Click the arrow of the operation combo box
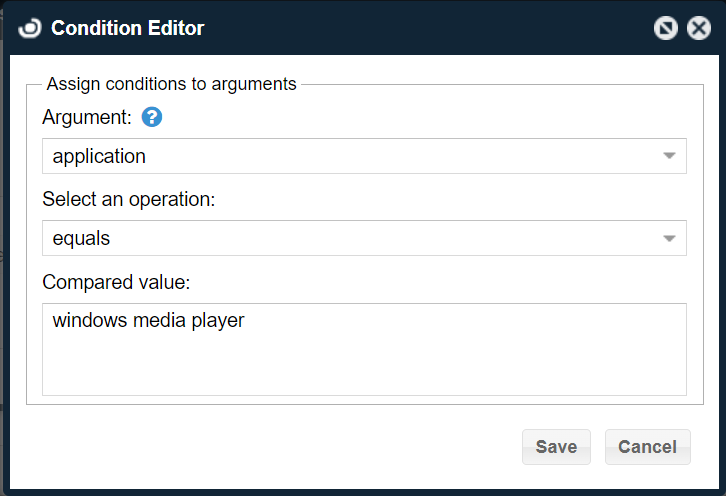The image size is (726, 496). [669, 238]
